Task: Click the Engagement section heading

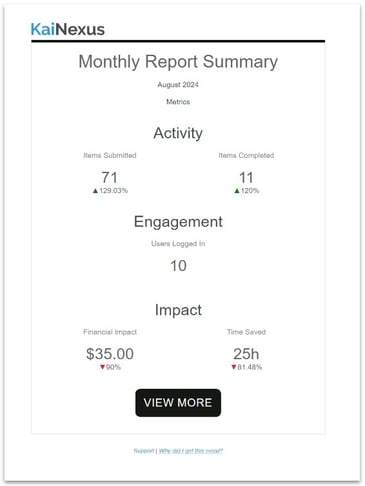Action: coord(178,222)
